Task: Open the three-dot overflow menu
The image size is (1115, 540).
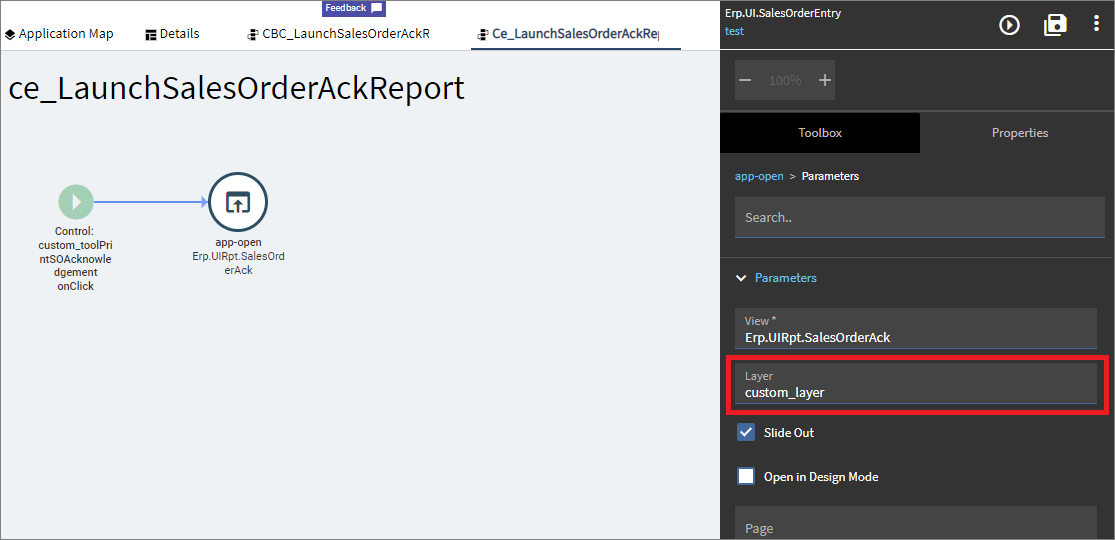Action: pos(1096,24)
